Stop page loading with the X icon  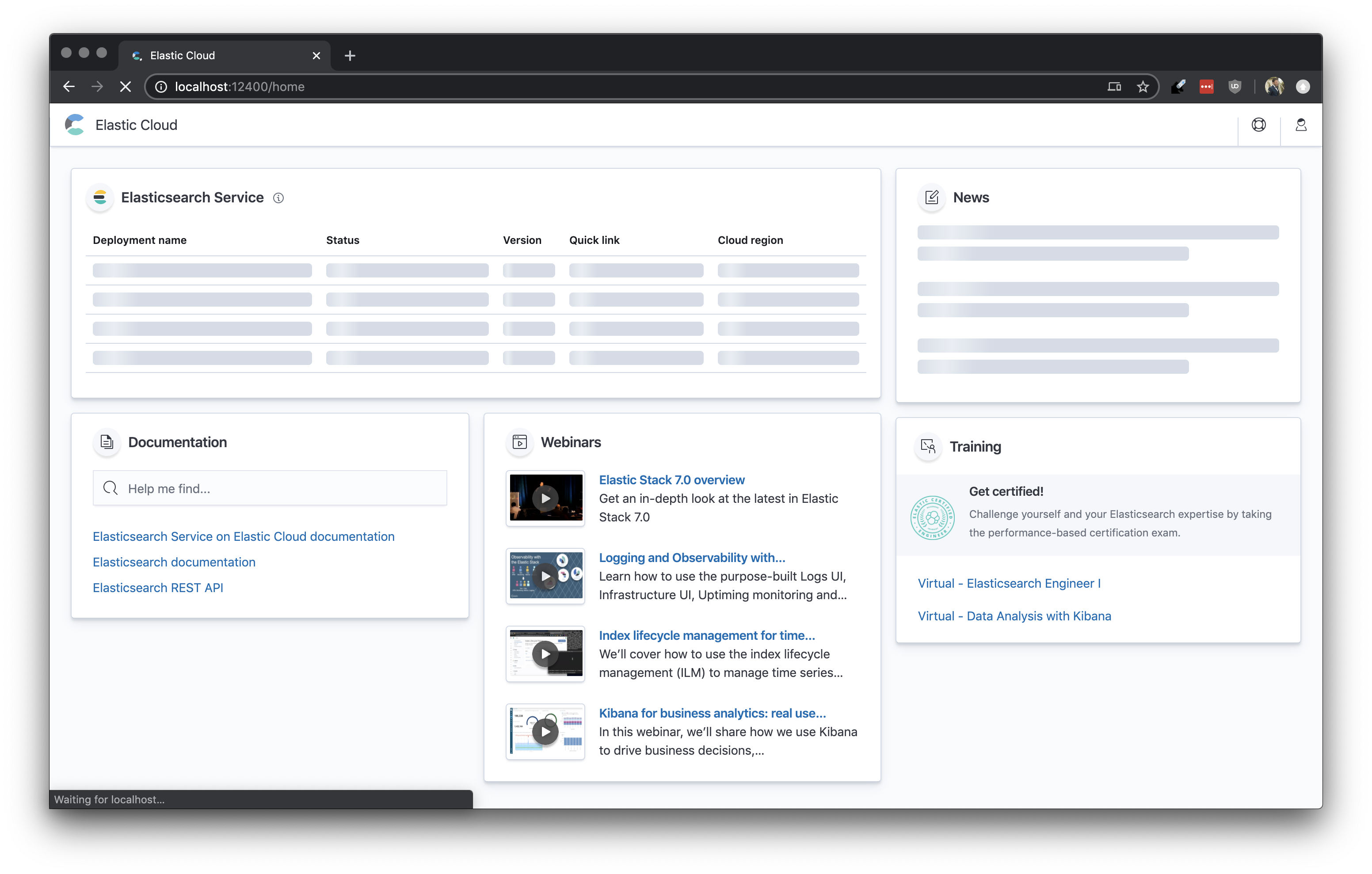[126, 86]
